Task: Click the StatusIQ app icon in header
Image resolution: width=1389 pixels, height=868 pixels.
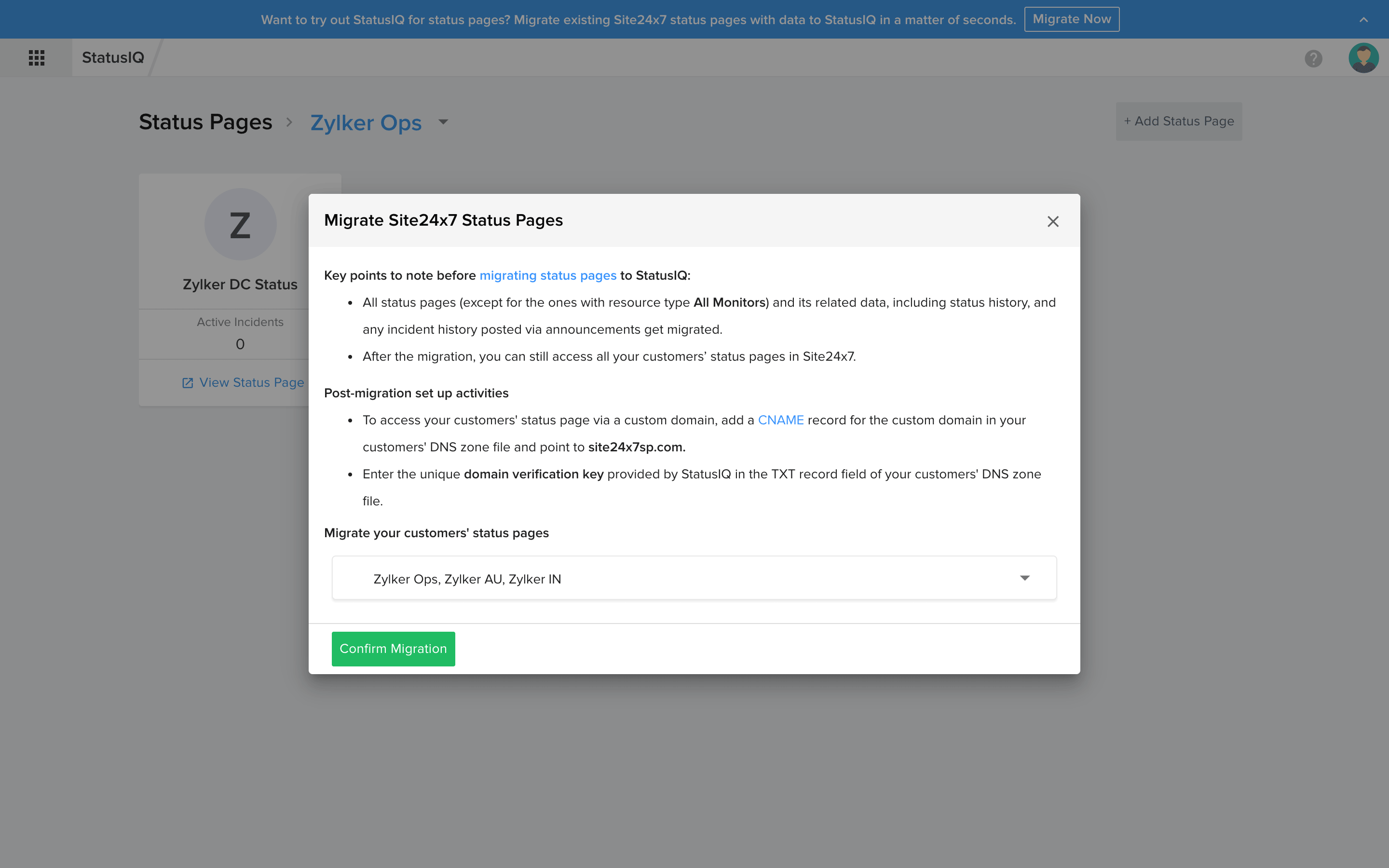Action: (x=36, y=56)
